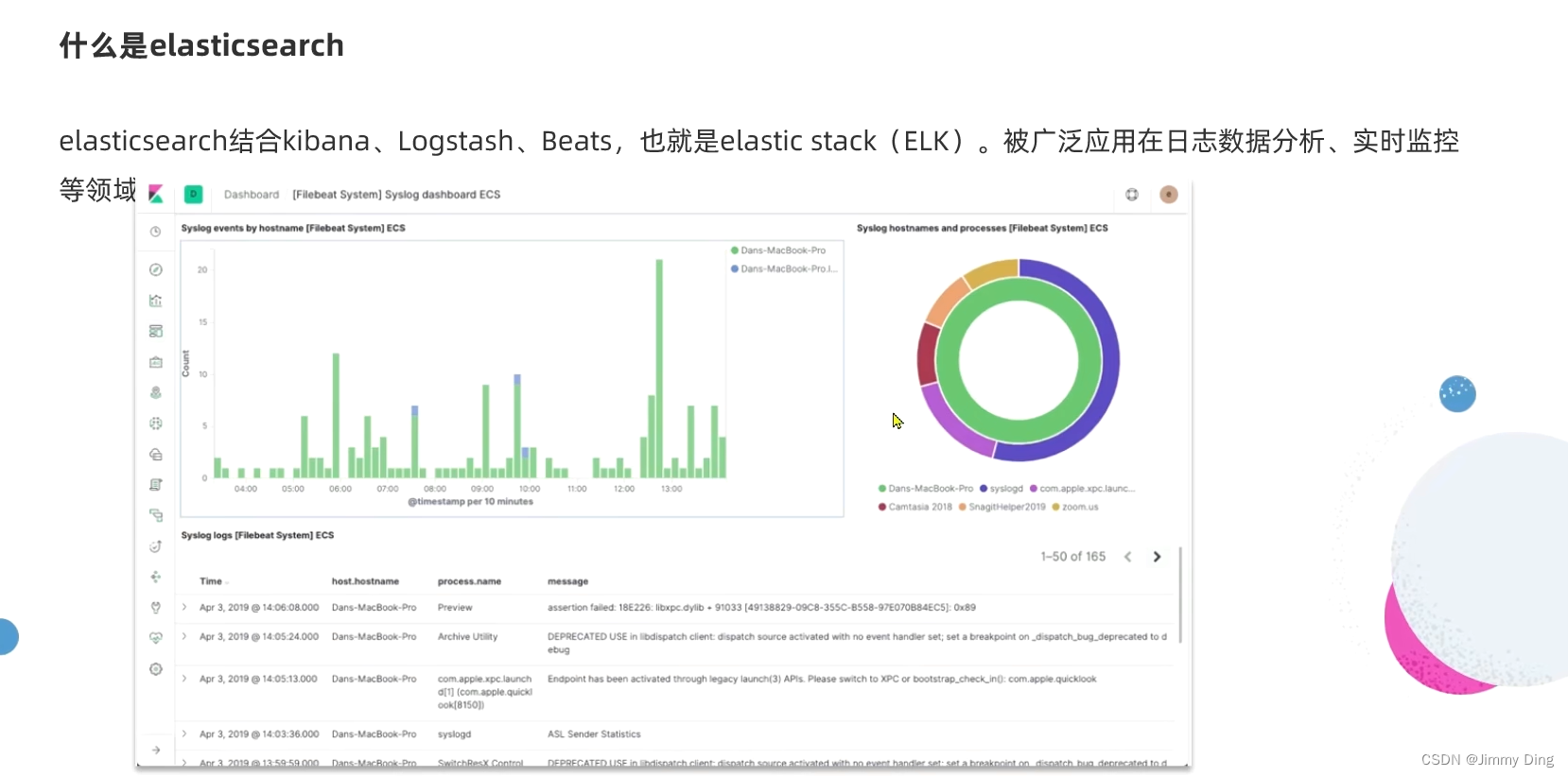
Task: Go to previous page of syslog logs
Action: [1127, 557]
